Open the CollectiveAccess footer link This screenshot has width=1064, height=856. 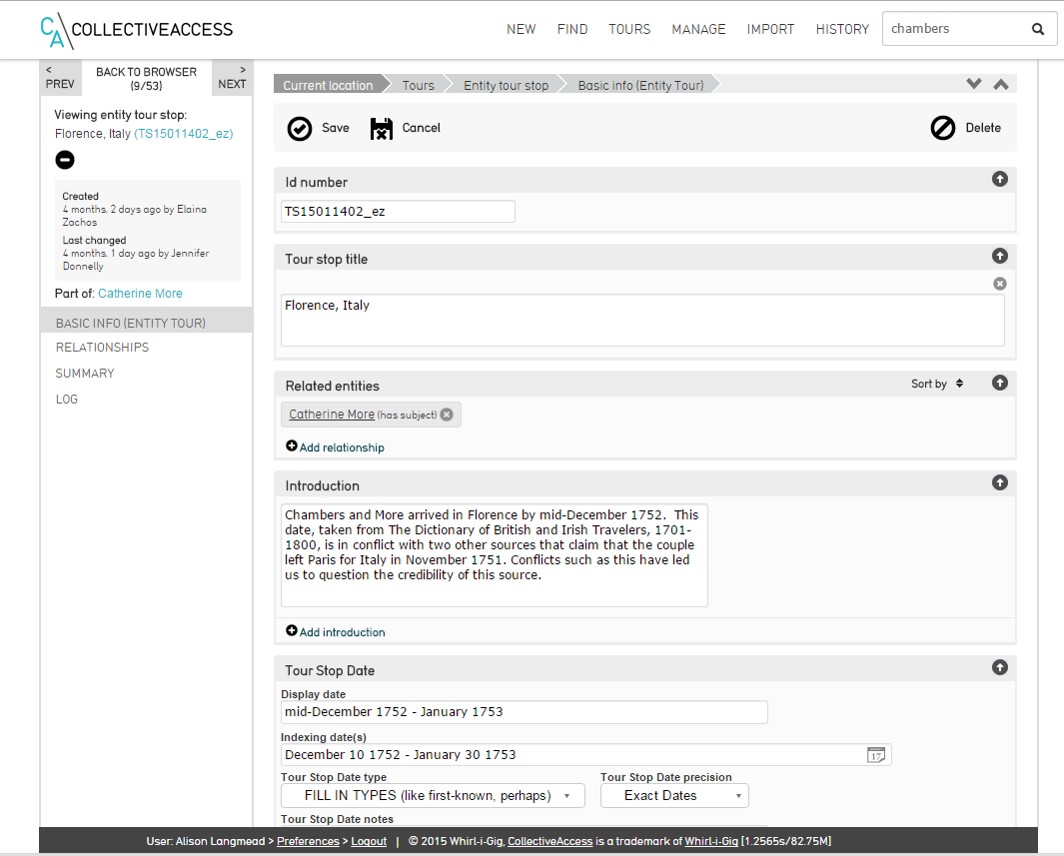click(x=550, y=841)
